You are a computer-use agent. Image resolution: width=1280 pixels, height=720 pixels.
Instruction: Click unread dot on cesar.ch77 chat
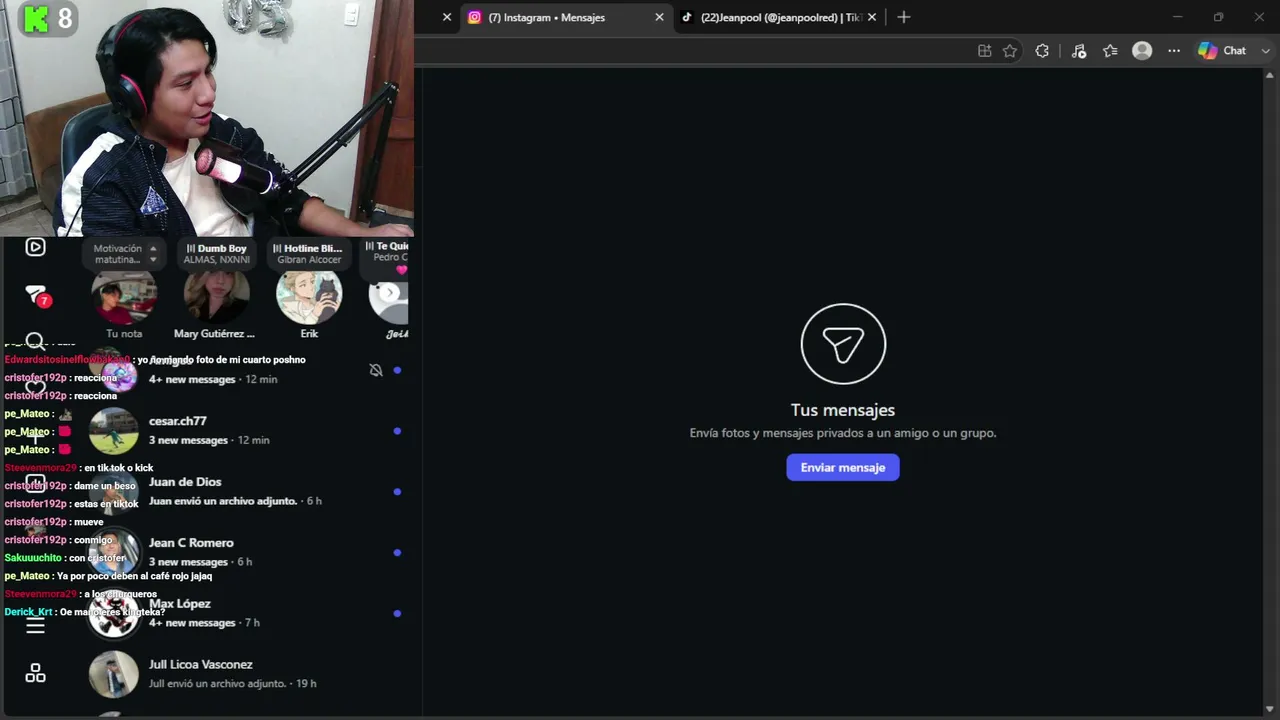(397, 431)
